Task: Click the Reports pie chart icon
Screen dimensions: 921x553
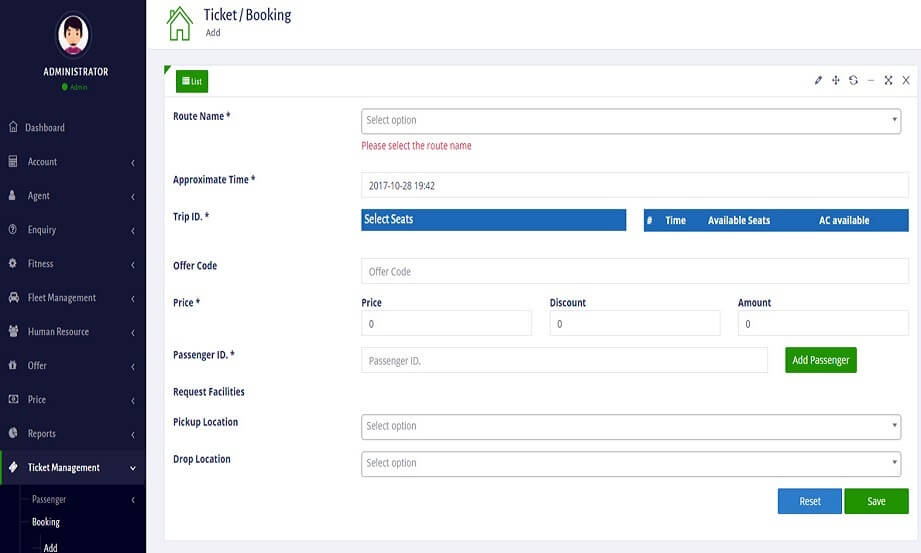Action: click(x=13, y=434)
